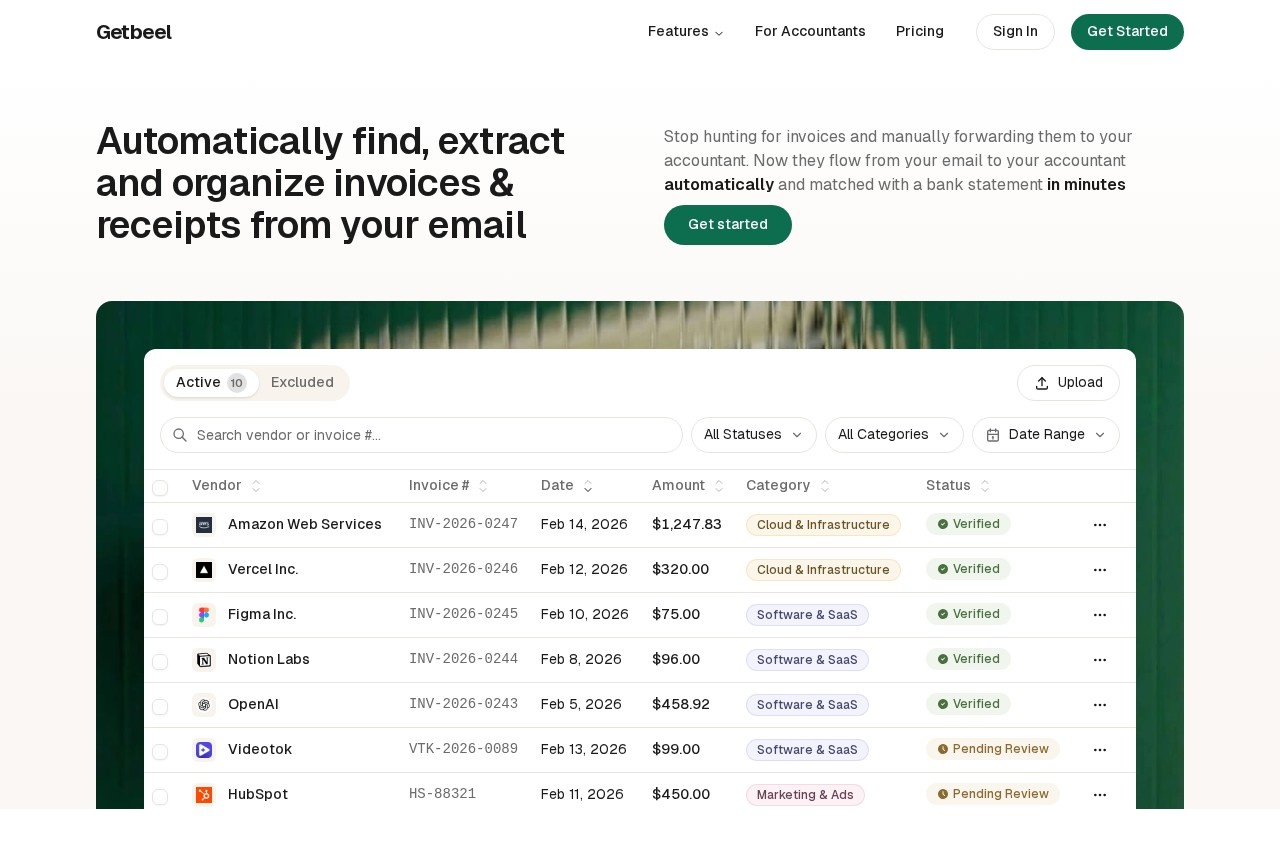The width and height of the screenshot is (1280, 853).
Task: Click the Amazon Web Services vendor logo
Action: tap(204, 525)
